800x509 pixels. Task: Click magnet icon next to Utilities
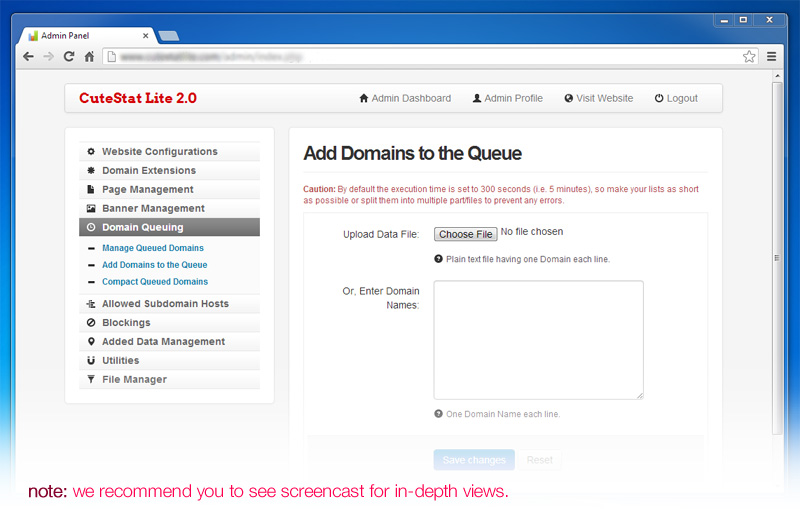[x=91, y=360]
